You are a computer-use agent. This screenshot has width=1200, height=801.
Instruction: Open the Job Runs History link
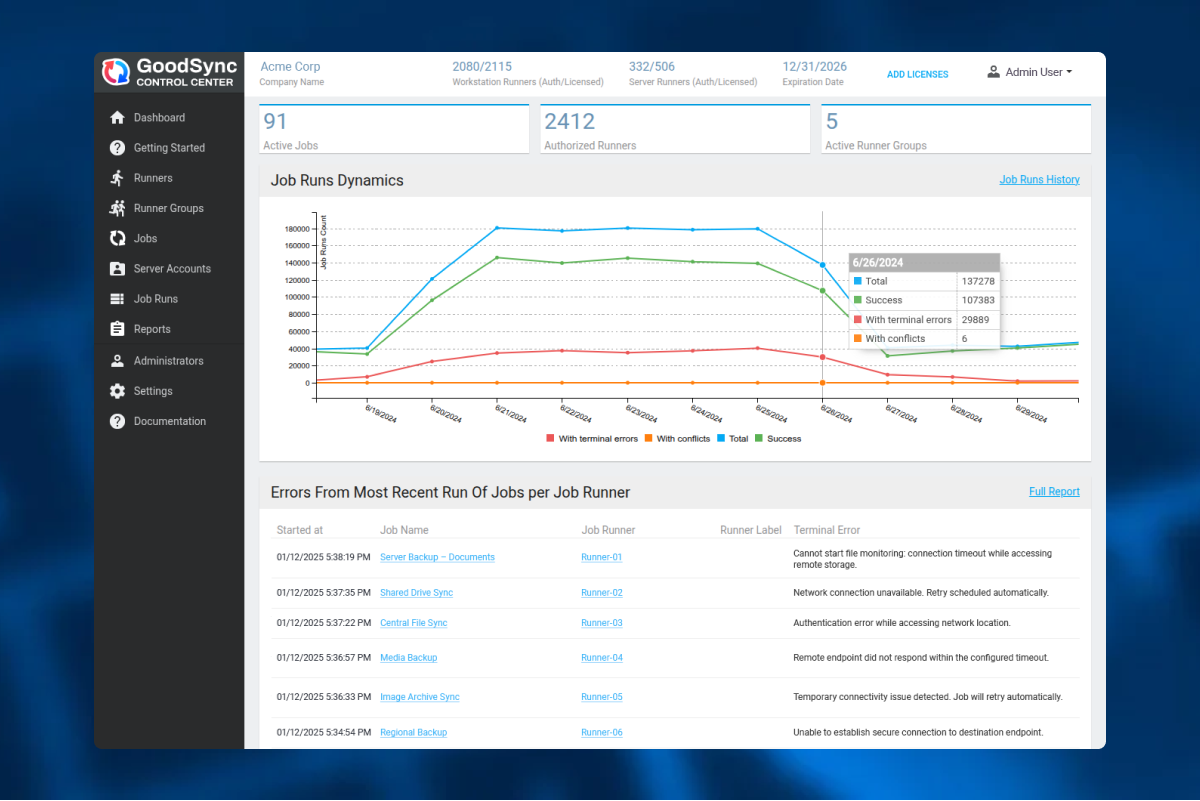tap(1039, 180)
